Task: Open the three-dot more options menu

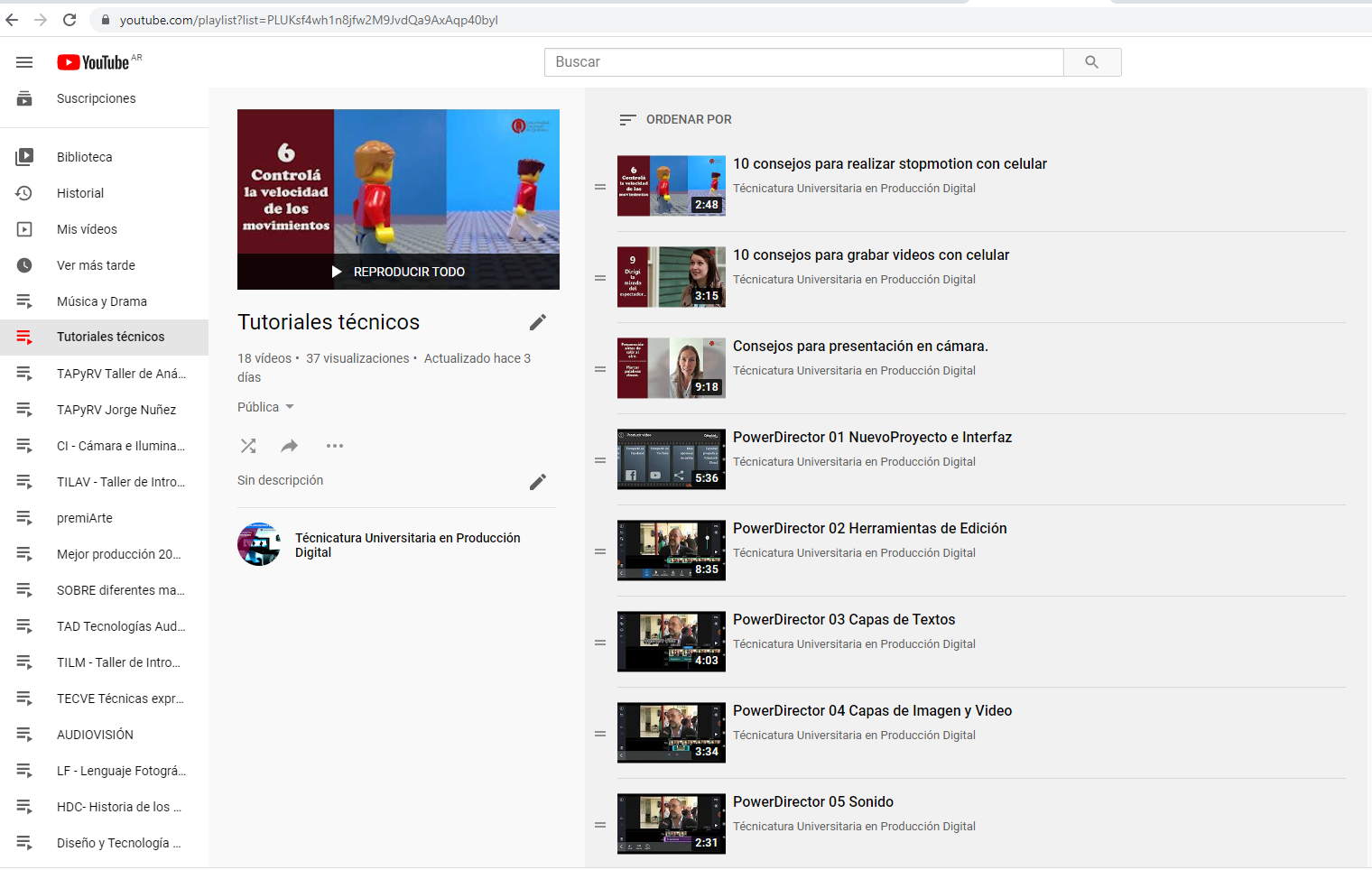Action: pos(335,446)
